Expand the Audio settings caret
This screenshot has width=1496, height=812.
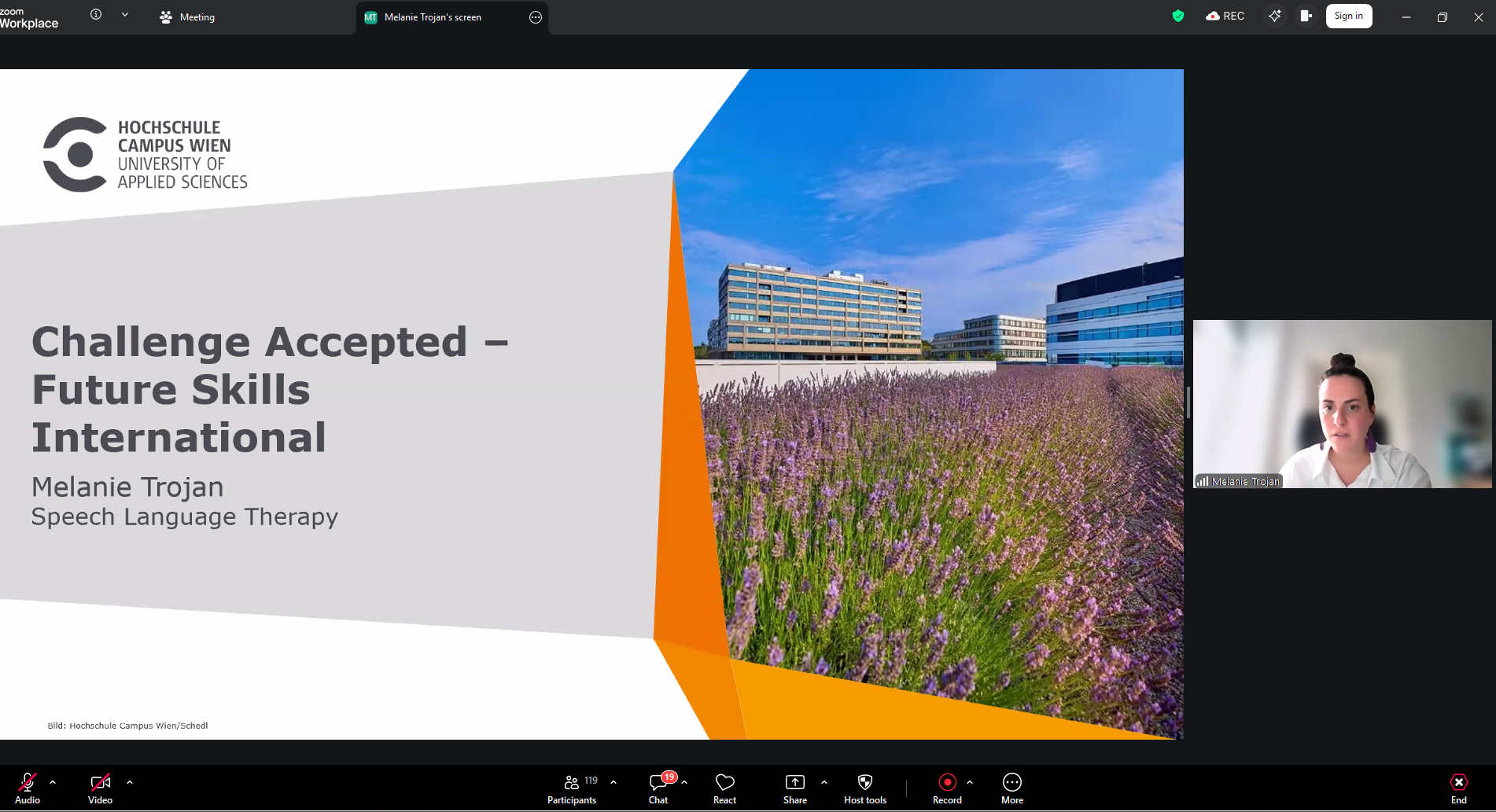(53, 782)
